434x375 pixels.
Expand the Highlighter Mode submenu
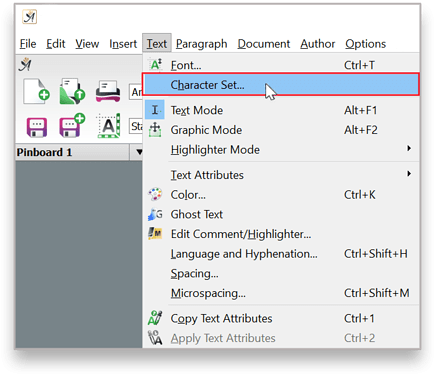pyautogui.click(x=281, y=149)
